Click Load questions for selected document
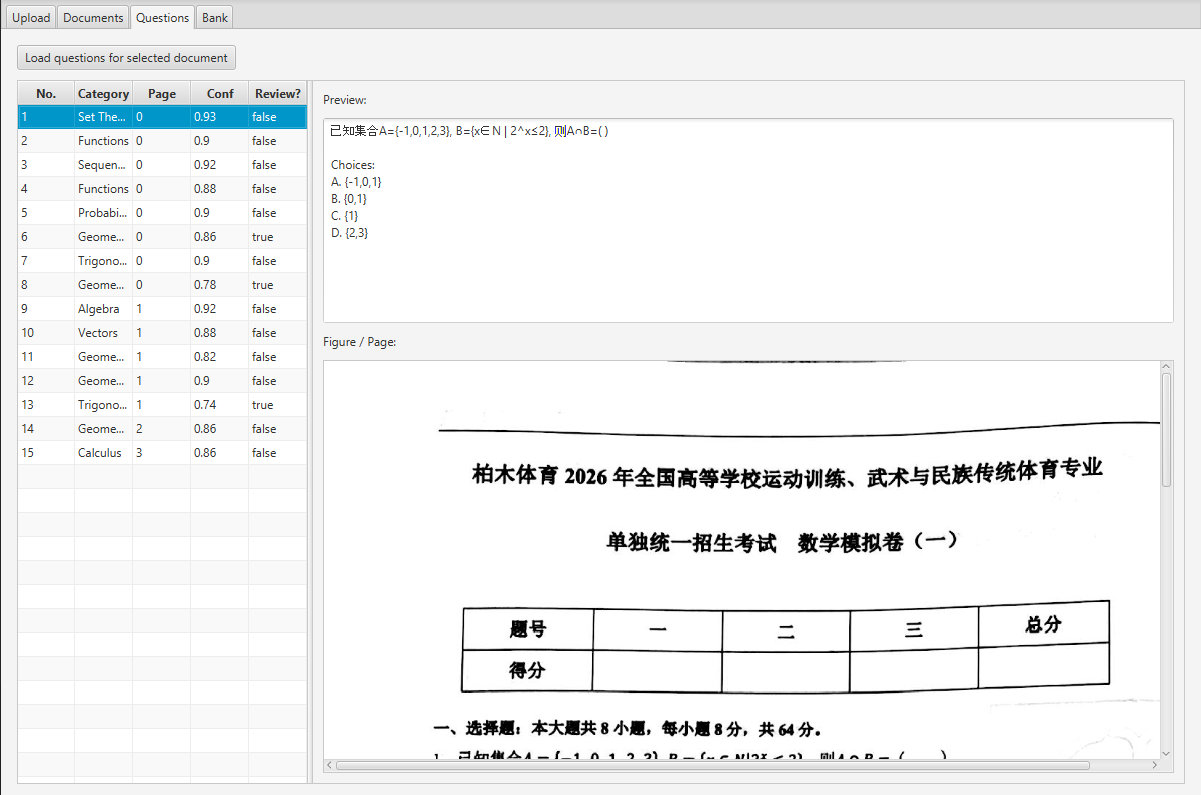The width and height of the screenshot is (1201, 795). pos(126,57)
